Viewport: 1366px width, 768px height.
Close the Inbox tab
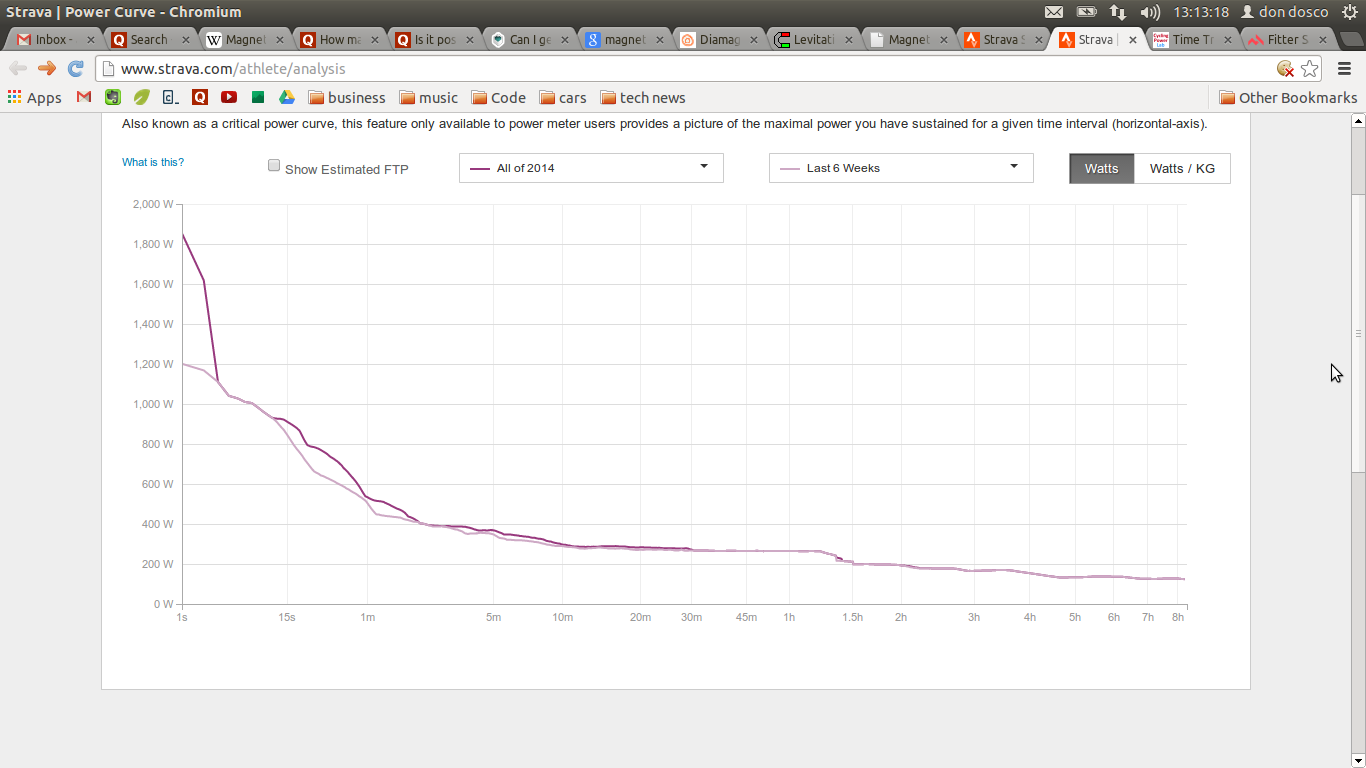[x=91, y=40]
